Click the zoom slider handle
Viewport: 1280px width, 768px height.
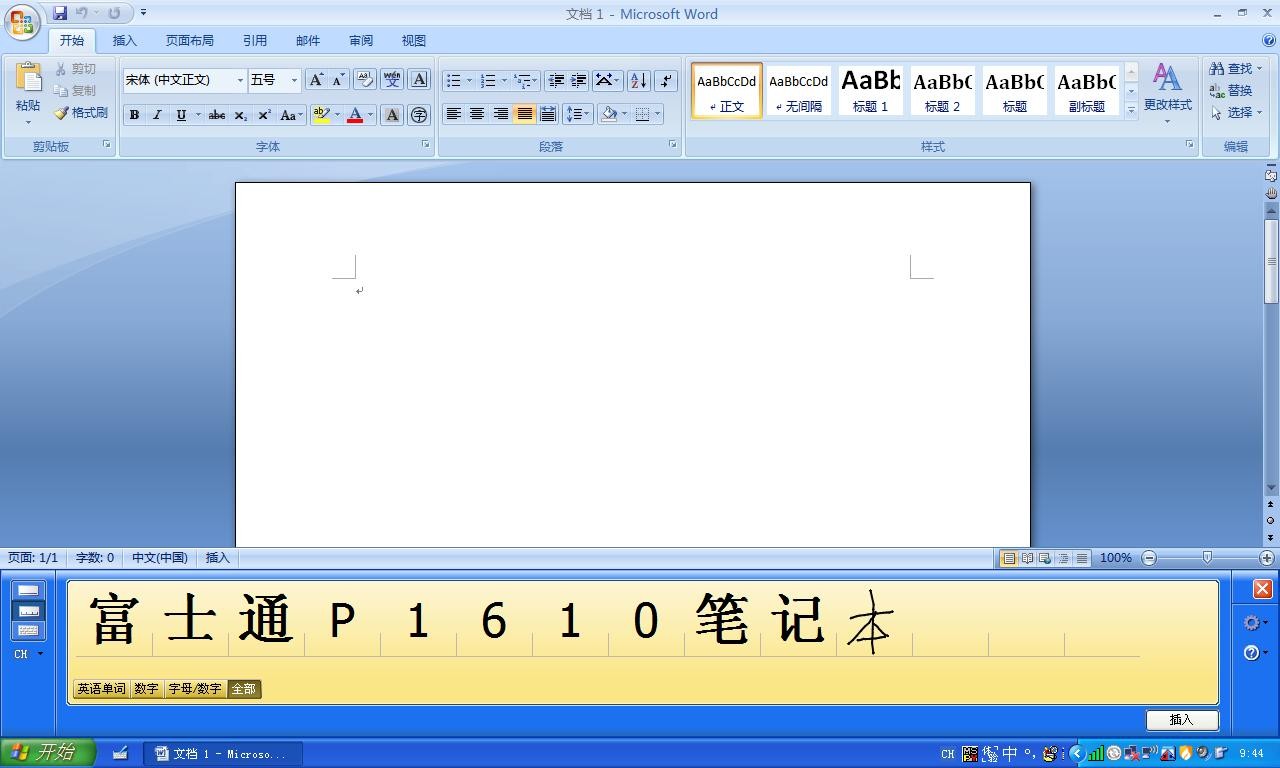pos(1207,558)
